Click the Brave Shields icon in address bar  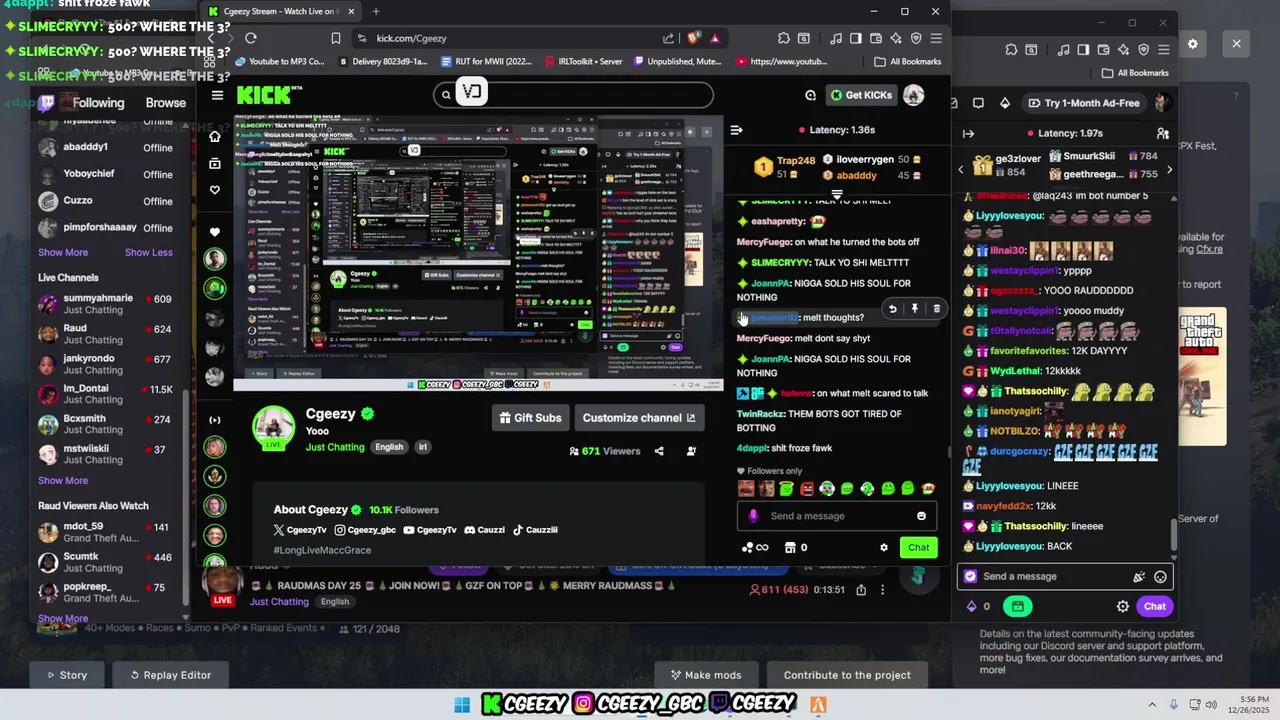click(694, 38)
